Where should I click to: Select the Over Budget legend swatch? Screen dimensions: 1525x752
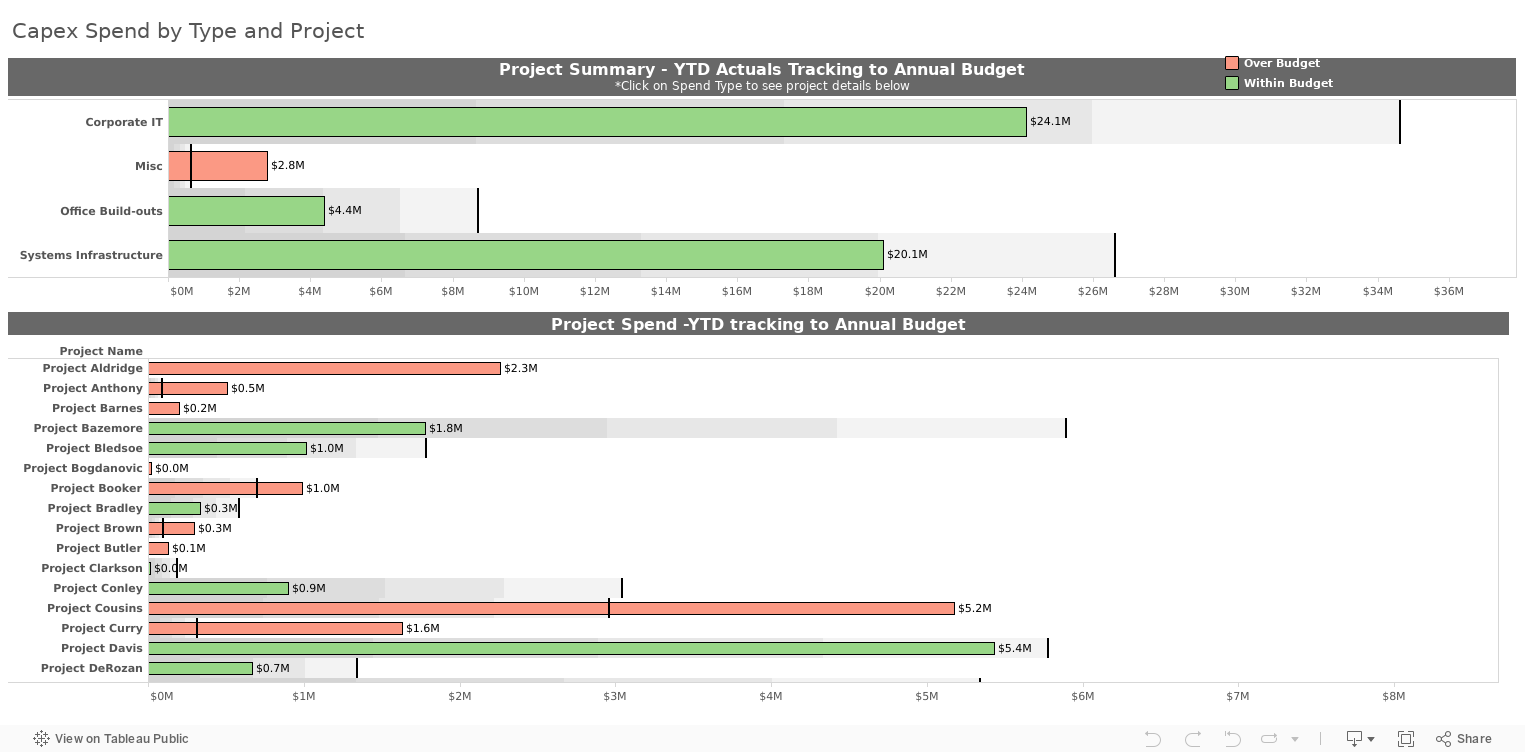click(x=1232, y=63)
